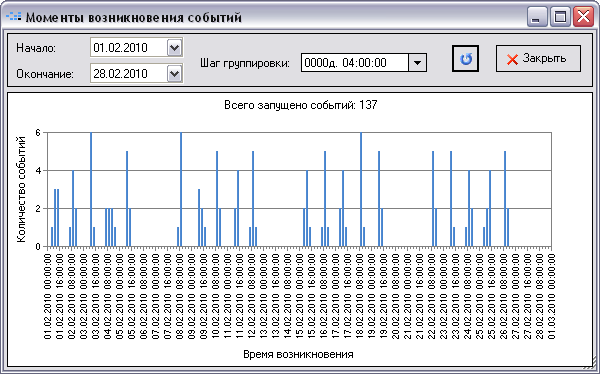Click the y-axis value 2

pyautogui.click(x=38, y=209)
